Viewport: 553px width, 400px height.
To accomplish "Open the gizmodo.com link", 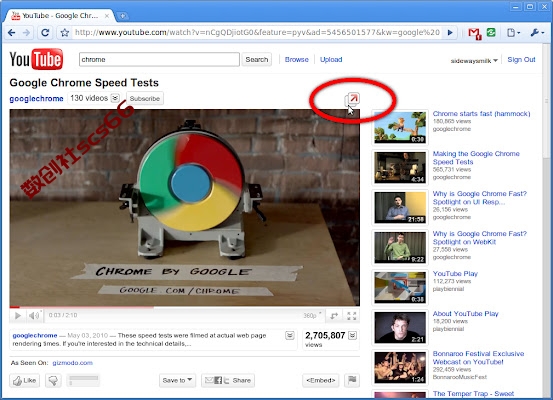I will tap(73, 363).
